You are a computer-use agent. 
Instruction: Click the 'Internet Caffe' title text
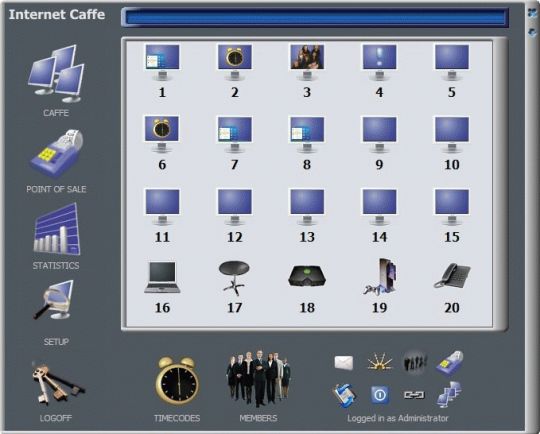click(57, 14)
